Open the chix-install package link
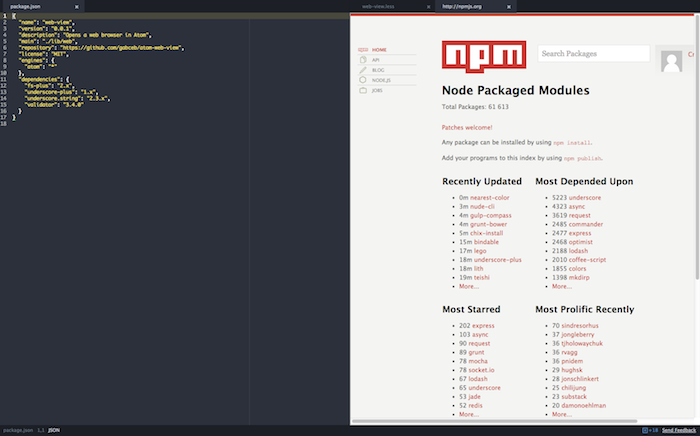Viewport: 700px width, 436px height. pos(487,233)
